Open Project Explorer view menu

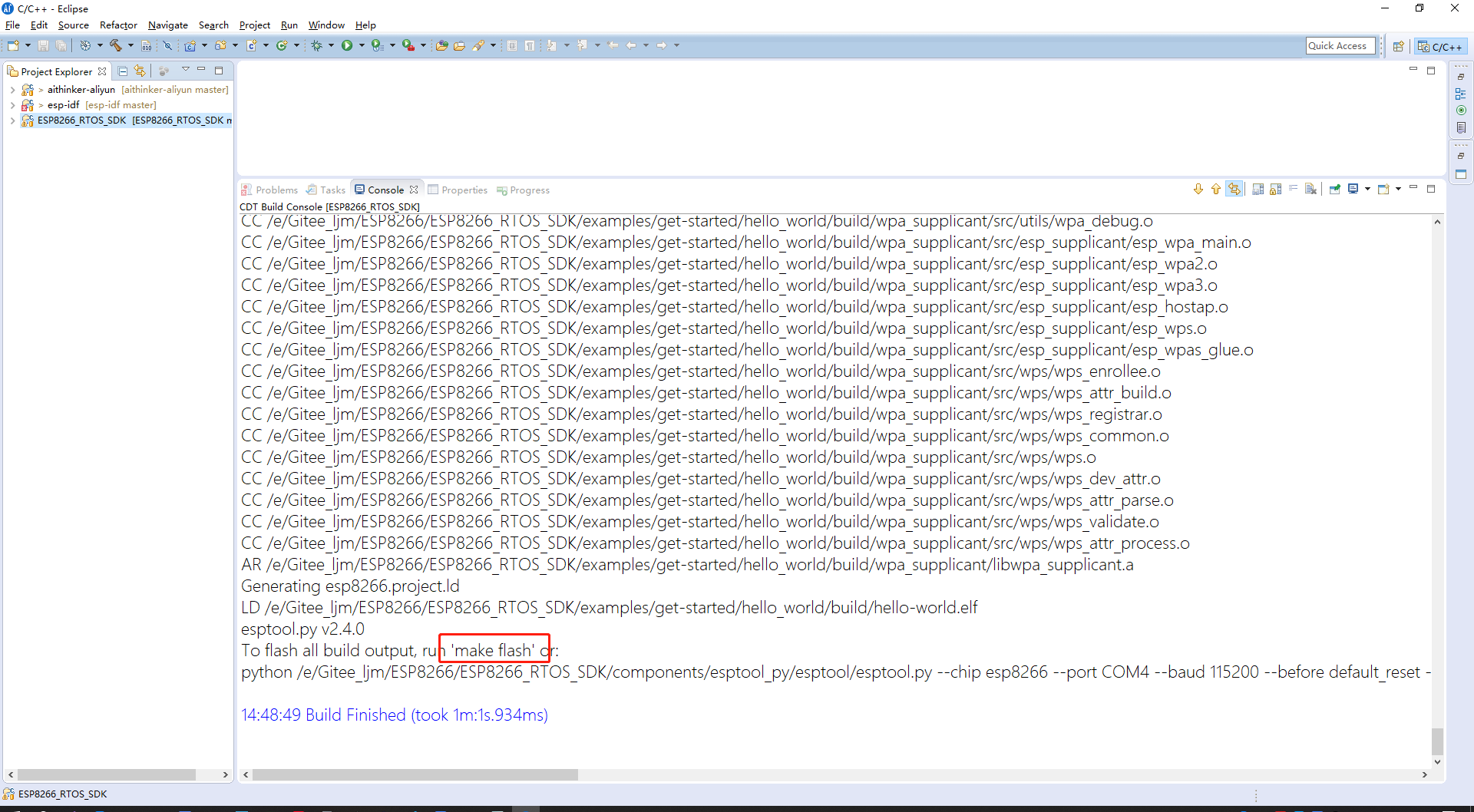pyautogui.click(x=185, y=70)
